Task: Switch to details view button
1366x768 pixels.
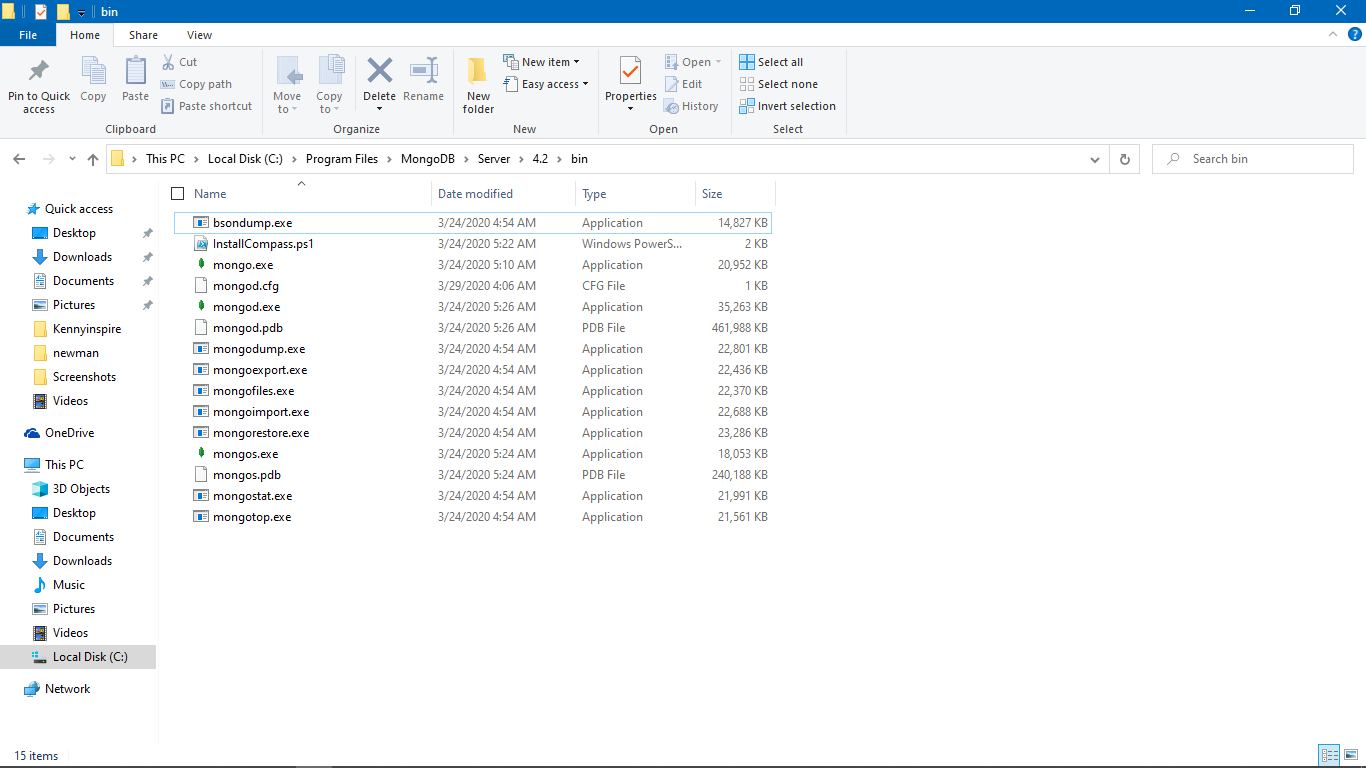Action: (1329, 755)
